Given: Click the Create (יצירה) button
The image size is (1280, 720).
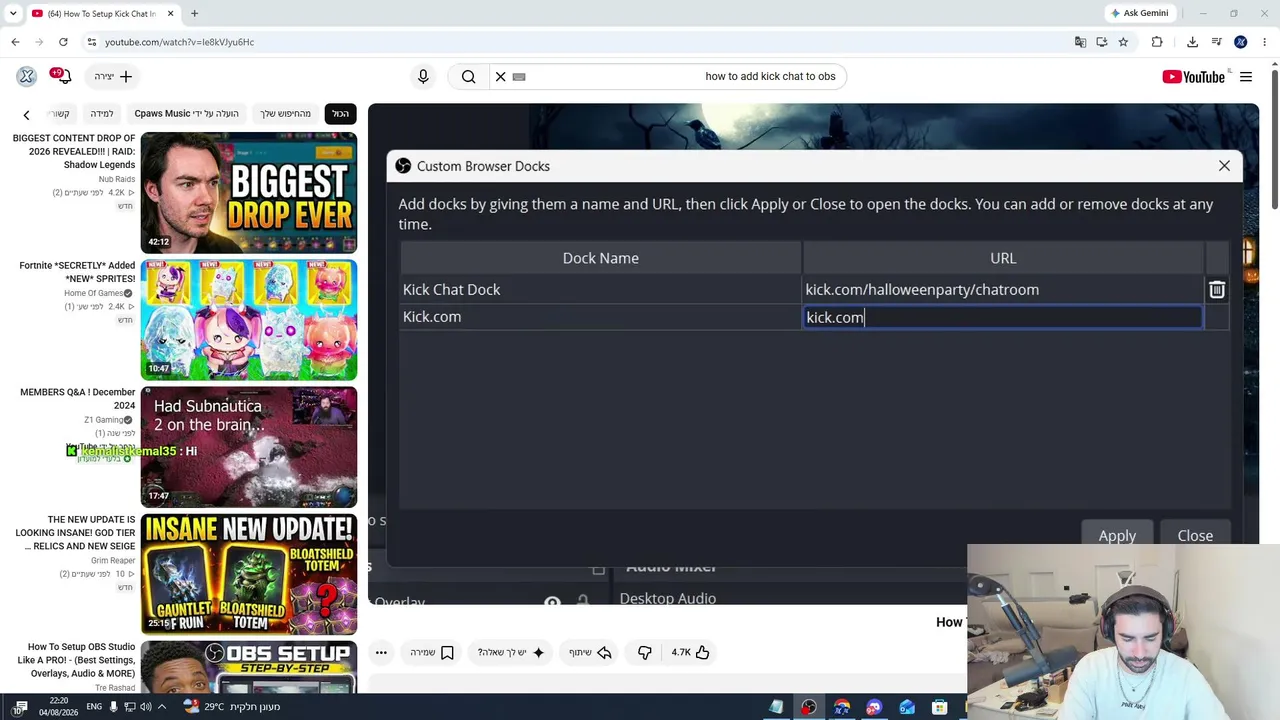Looking at the screenshot, I should [x=113, y=76].
